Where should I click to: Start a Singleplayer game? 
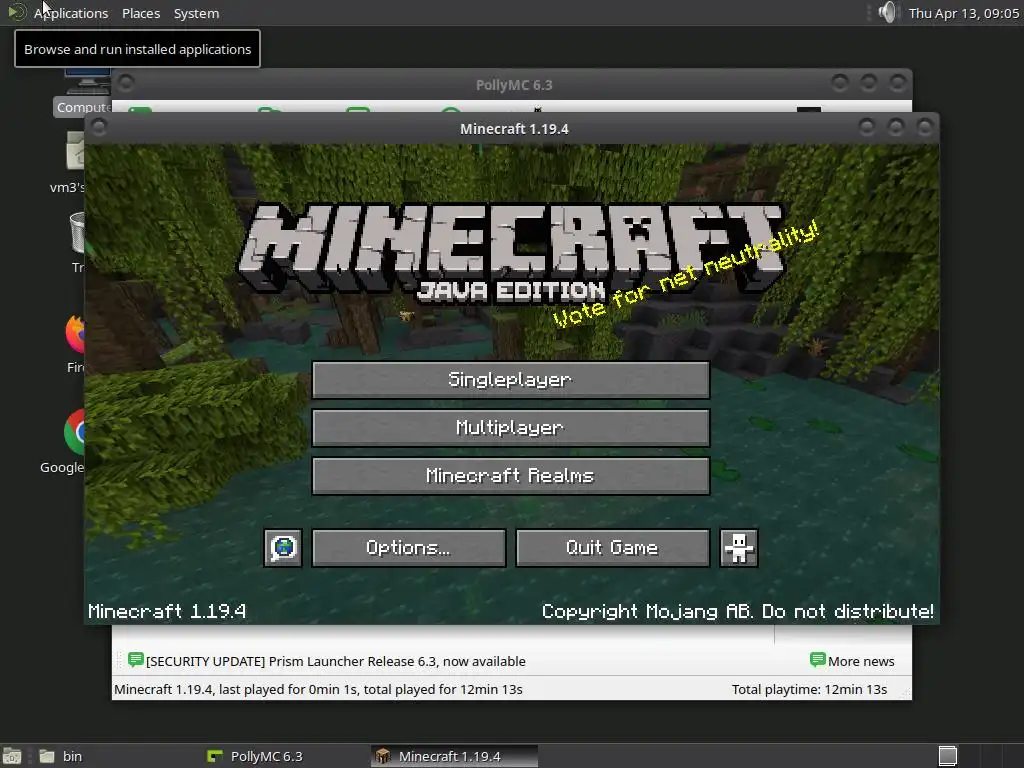pos(511,379)
